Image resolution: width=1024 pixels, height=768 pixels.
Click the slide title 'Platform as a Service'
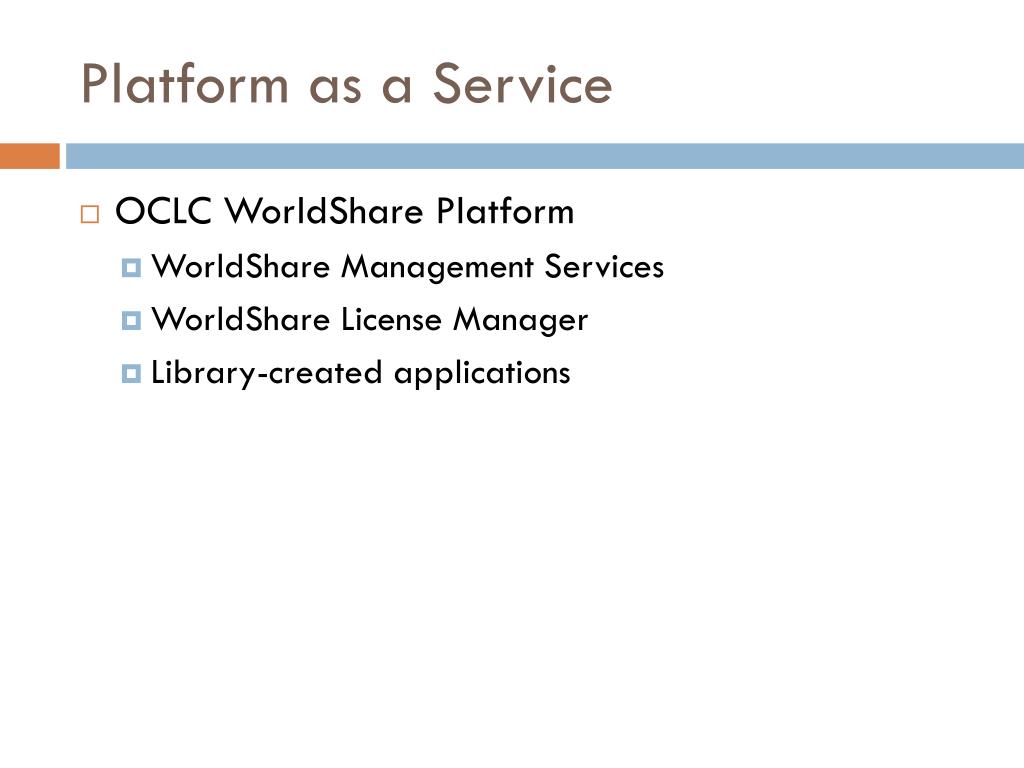click(x=347, y=84)
